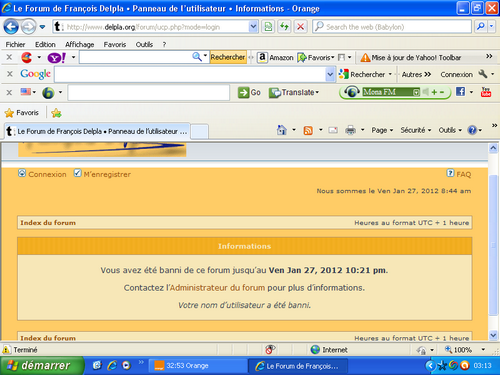Mute the Mona FM radio speaker
The height and width of the screenshot is (375, 500).
425,92
